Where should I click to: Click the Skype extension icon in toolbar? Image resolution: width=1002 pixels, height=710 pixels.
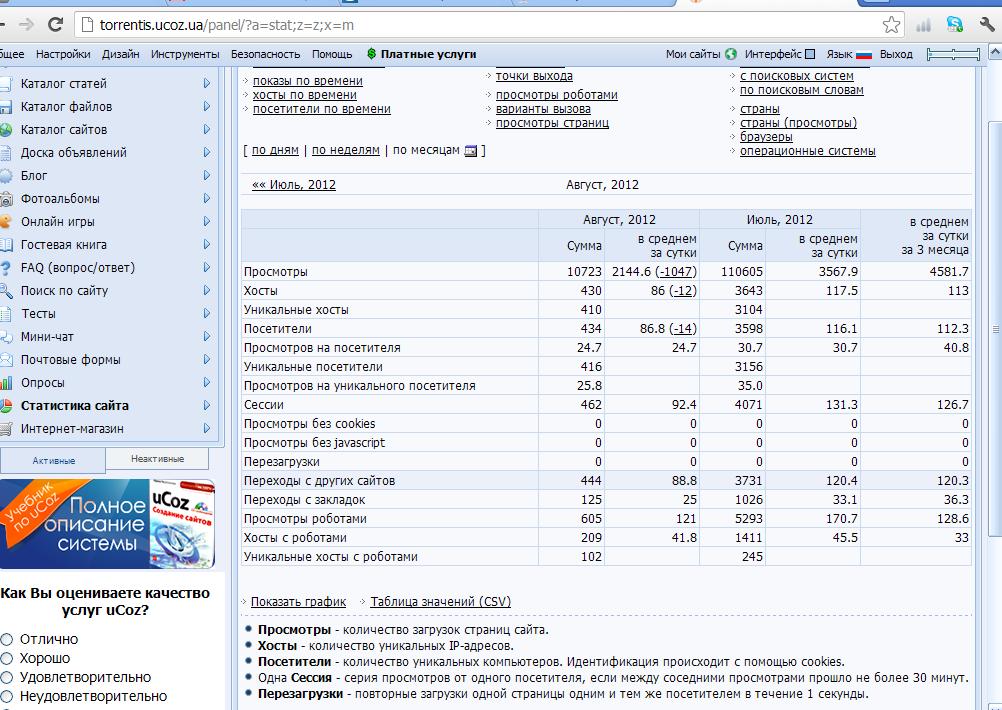pos(955,24)
